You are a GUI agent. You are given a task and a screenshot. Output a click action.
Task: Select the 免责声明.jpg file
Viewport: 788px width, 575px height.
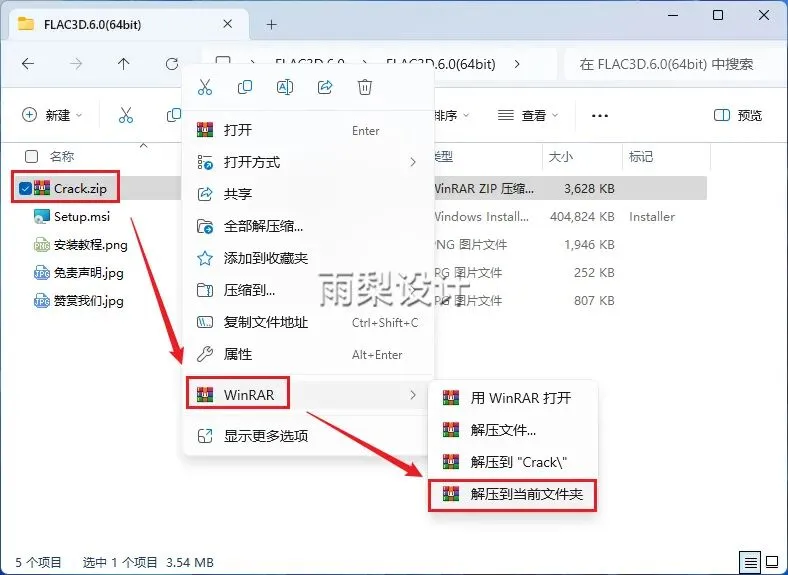88,273
